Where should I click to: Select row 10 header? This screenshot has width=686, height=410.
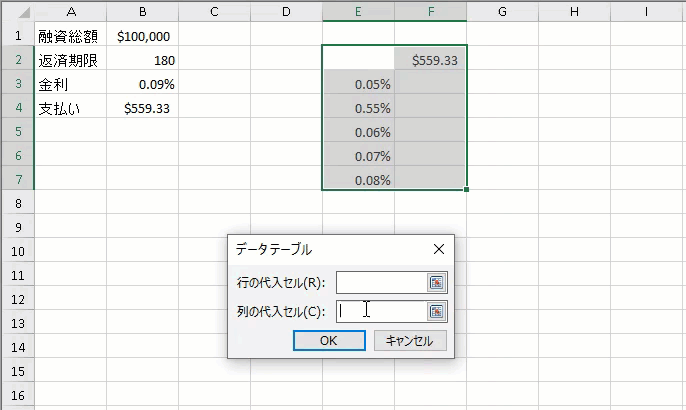click(17, 251)
